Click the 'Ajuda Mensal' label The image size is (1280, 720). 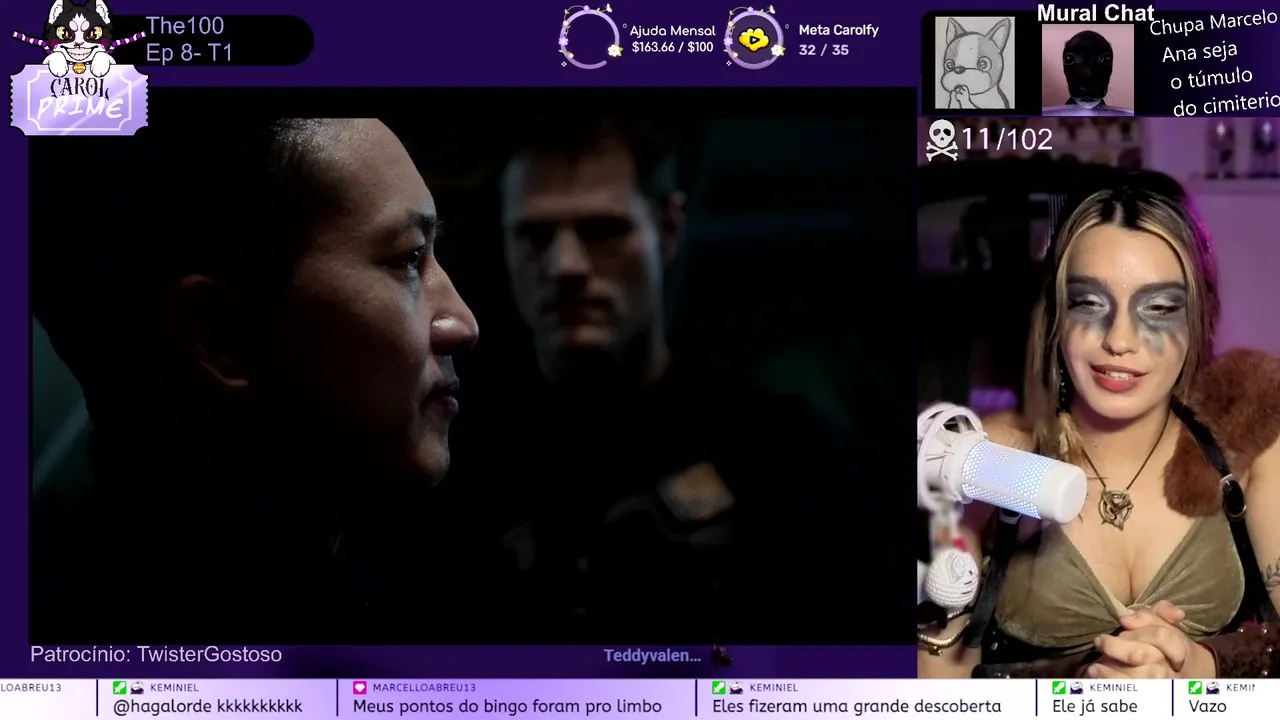pos(672,31)
